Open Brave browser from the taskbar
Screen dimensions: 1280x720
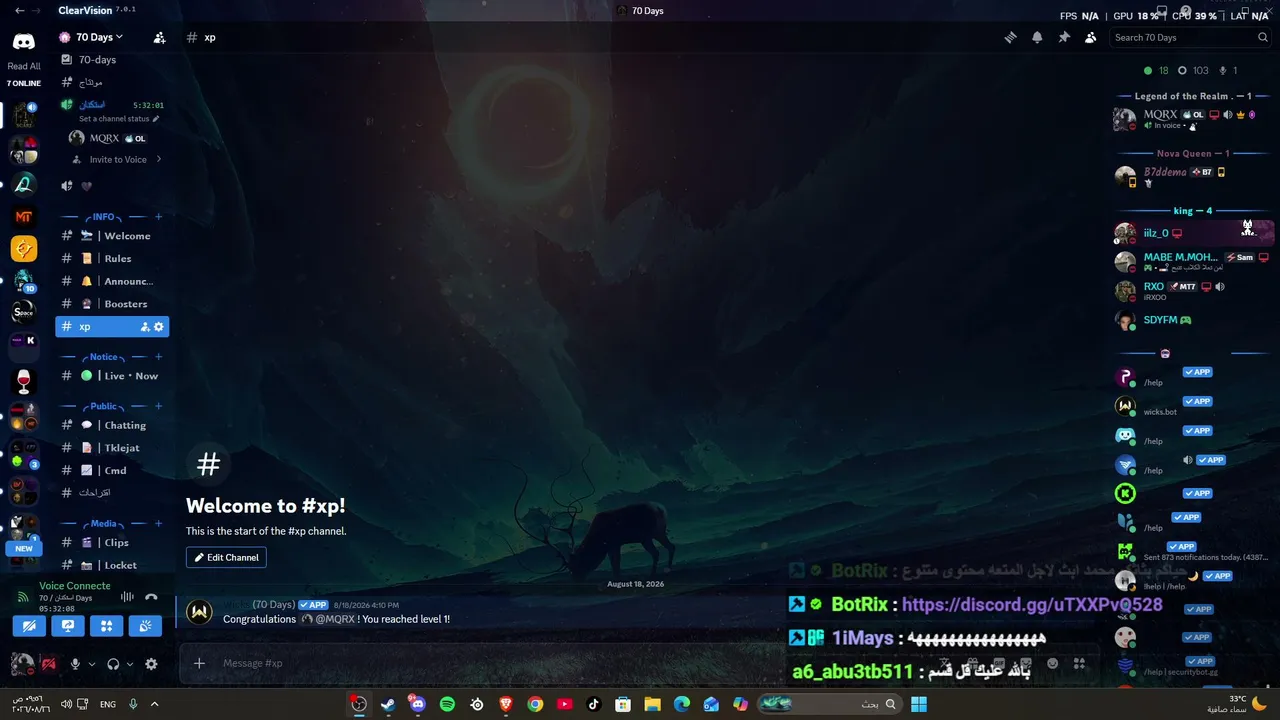tap(506, 704)
